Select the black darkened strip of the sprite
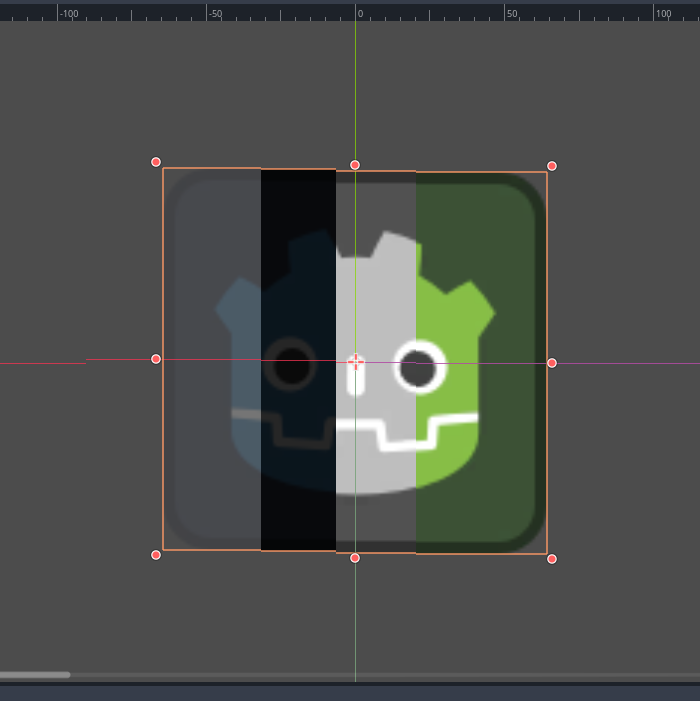Viewport: 700px width, 701px height. click(298, 360)
